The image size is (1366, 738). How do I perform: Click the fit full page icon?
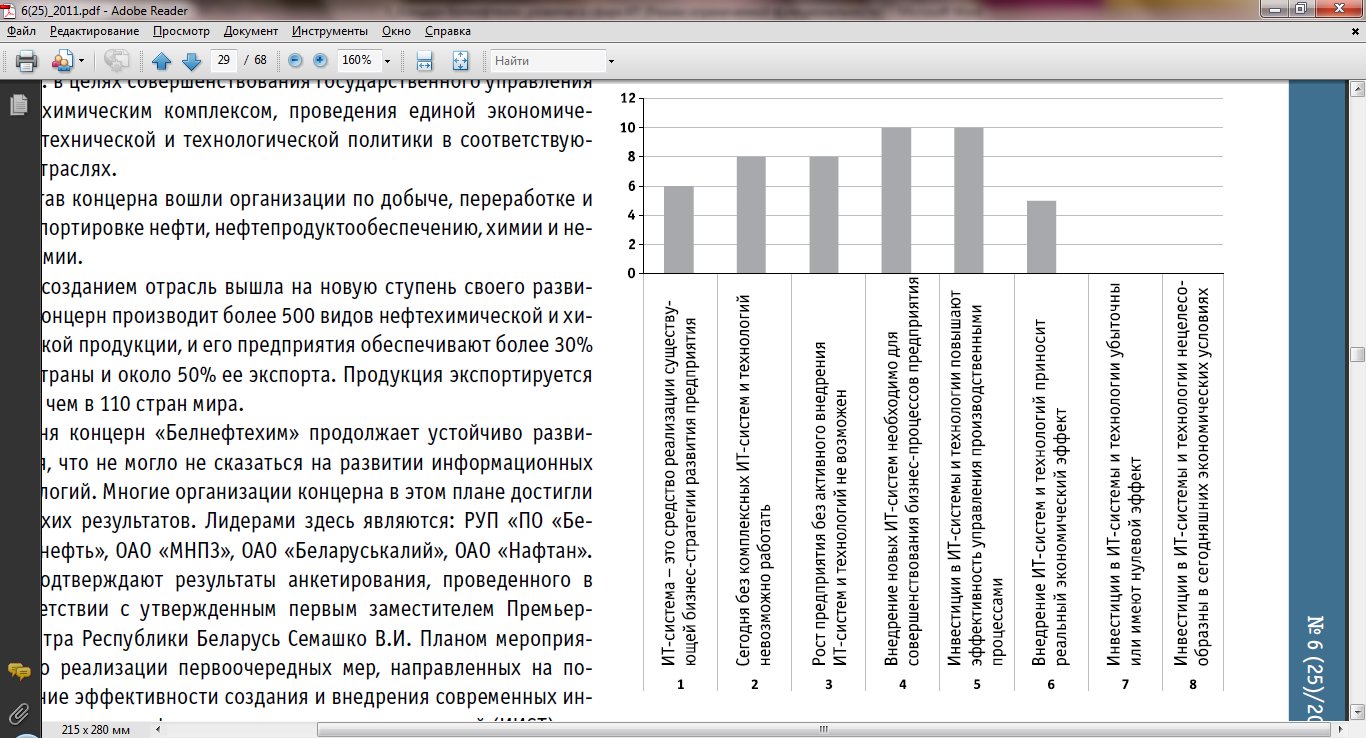coord(460,60)
